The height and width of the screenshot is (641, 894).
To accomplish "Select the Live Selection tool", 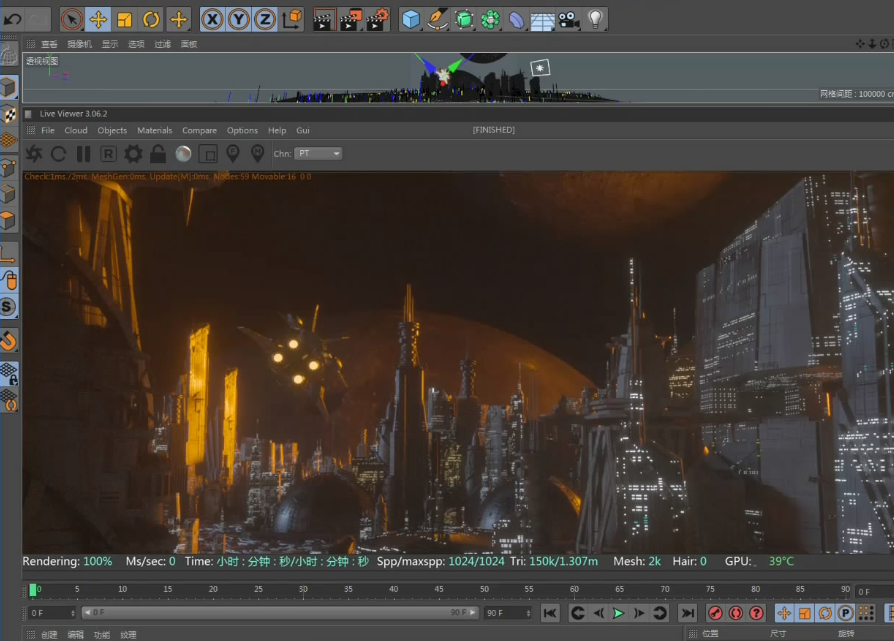I will 72,19.
